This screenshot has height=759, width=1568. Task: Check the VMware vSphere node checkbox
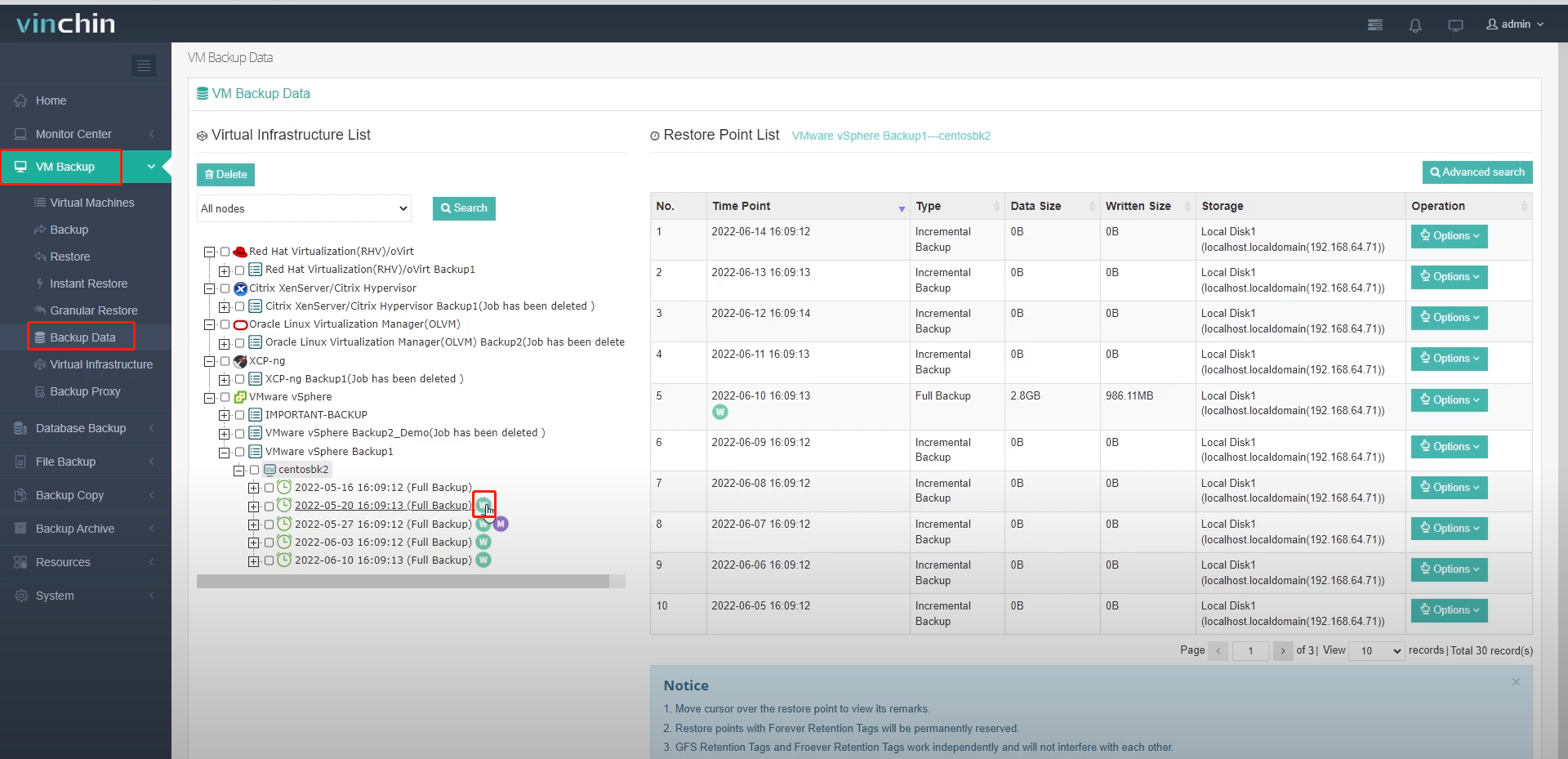click(225, 397)
